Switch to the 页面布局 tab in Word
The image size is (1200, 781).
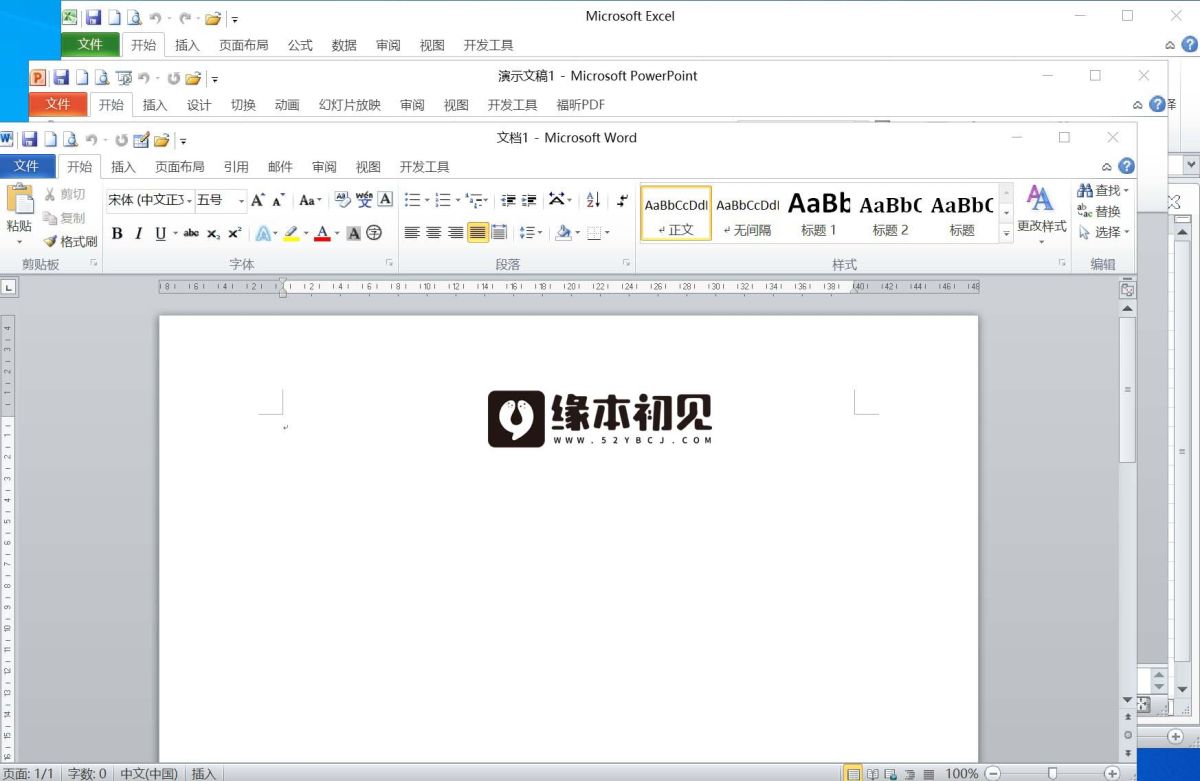coord(179,167)
